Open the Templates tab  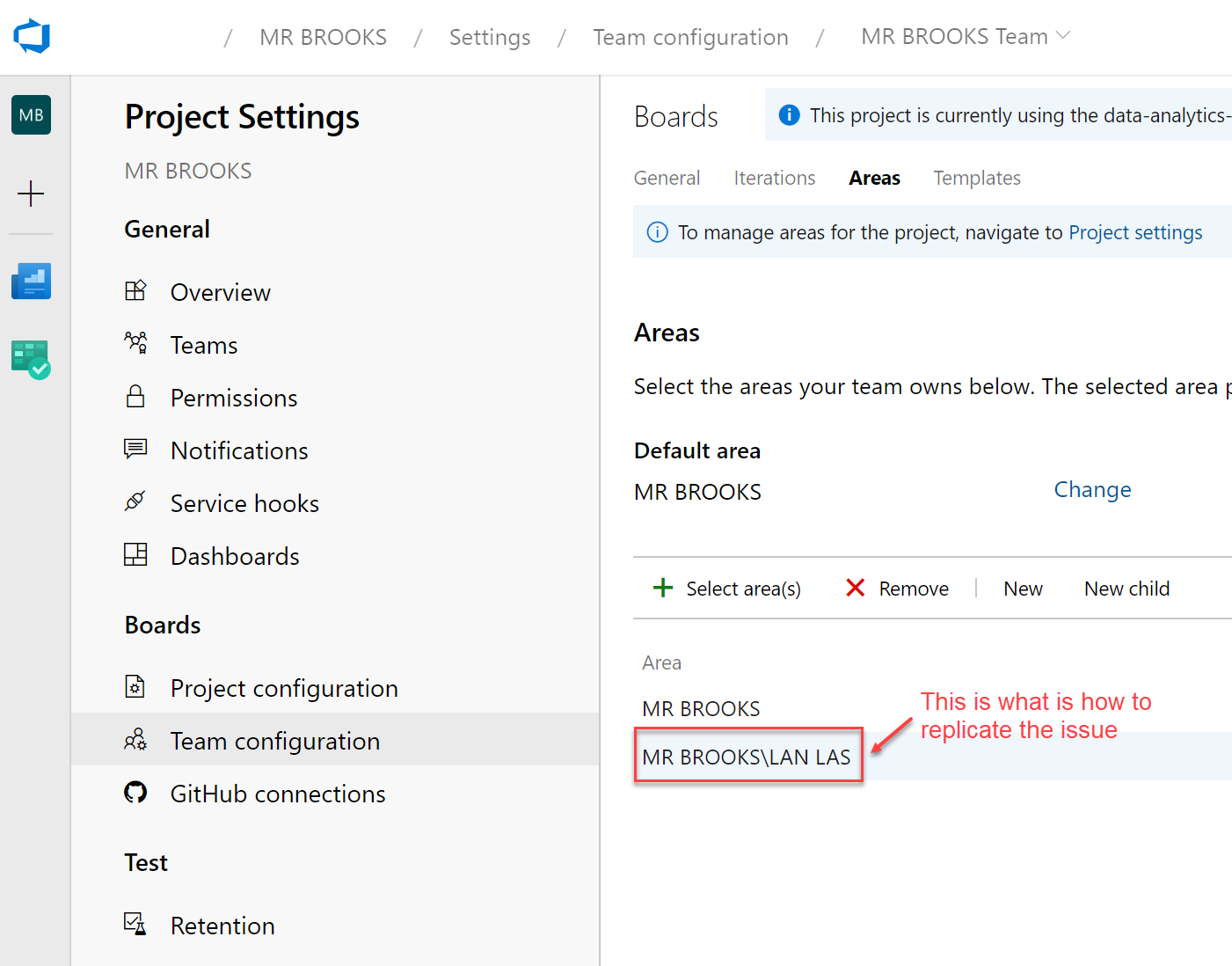click(x=976, y=178)
